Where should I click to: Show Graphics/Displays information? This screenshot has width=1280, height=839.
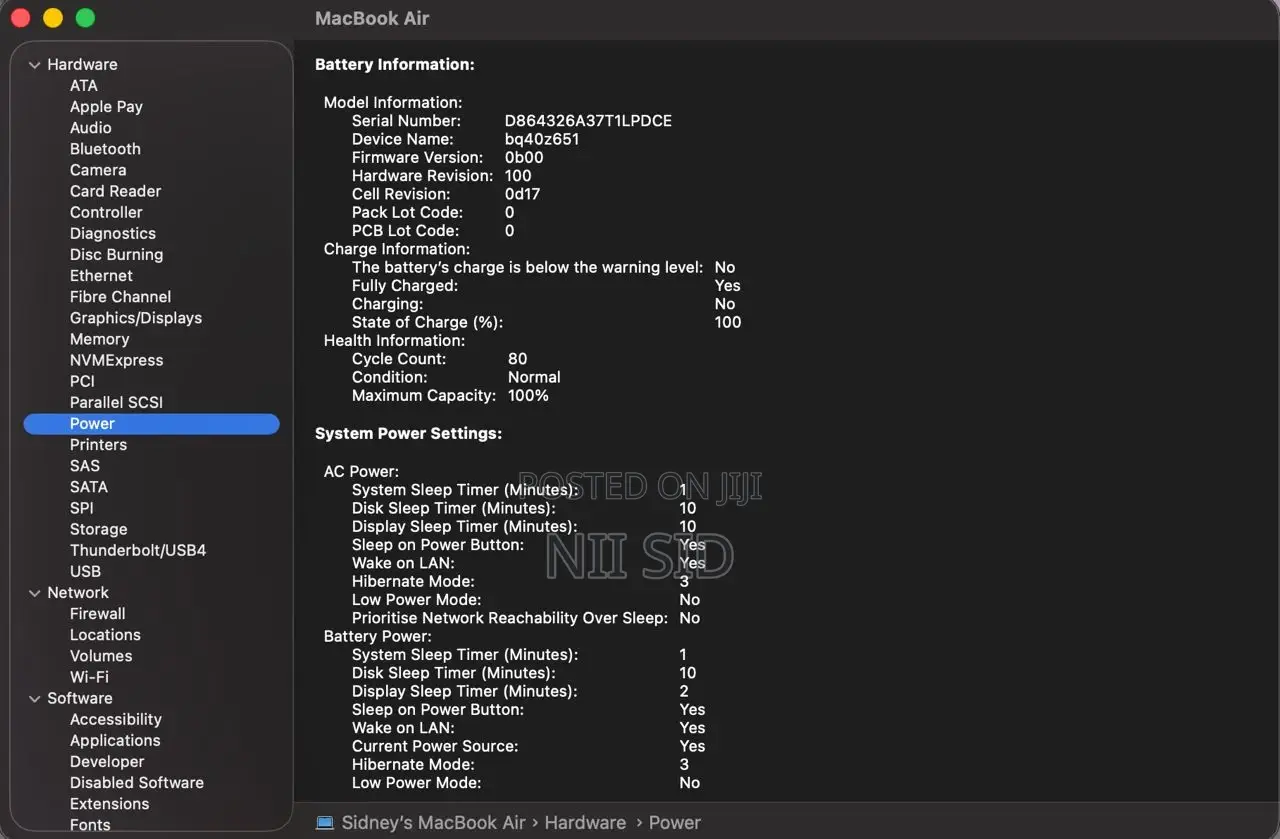click(x=136, y=318)
